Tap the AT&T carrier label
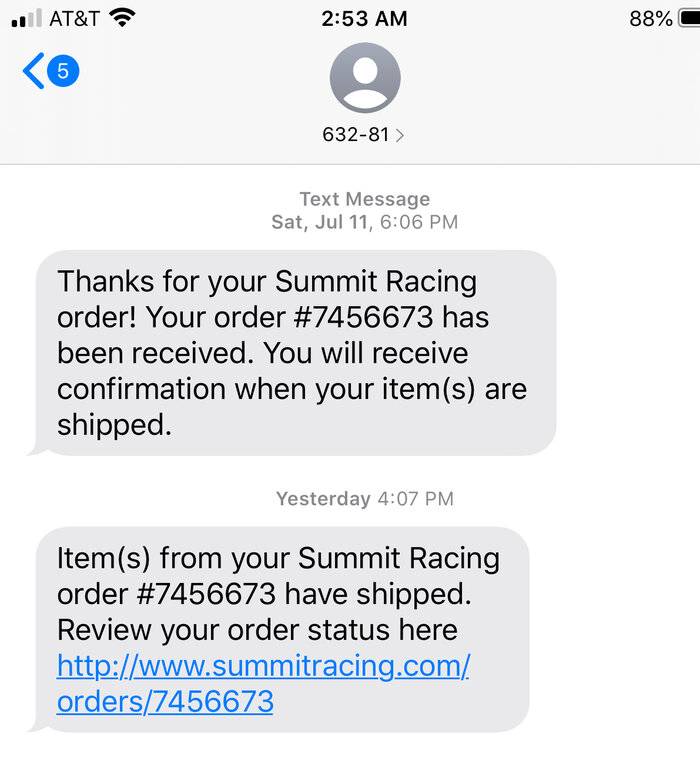Image resolution: width=700 pixels, height=768 pixels. [x=73, y=18]
